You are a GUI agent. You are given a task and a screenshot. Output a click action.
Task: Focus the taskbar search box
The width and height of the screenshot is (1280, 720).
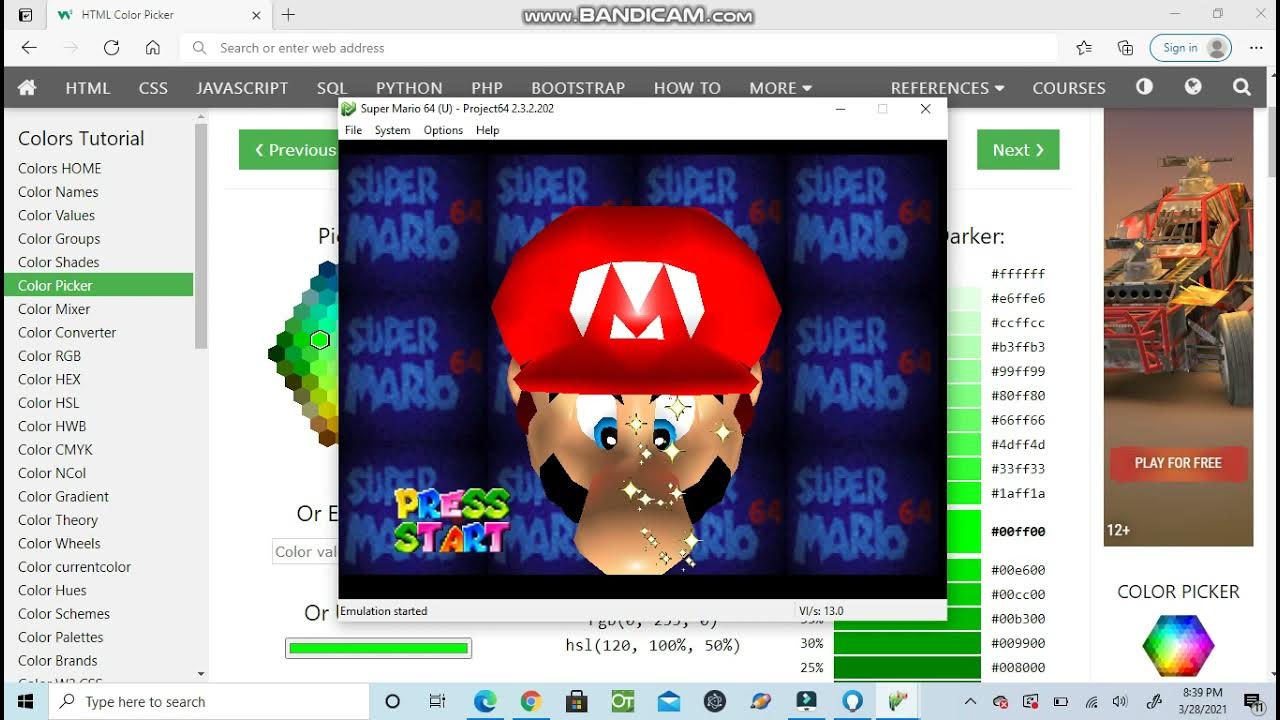[x=208, y=702]
